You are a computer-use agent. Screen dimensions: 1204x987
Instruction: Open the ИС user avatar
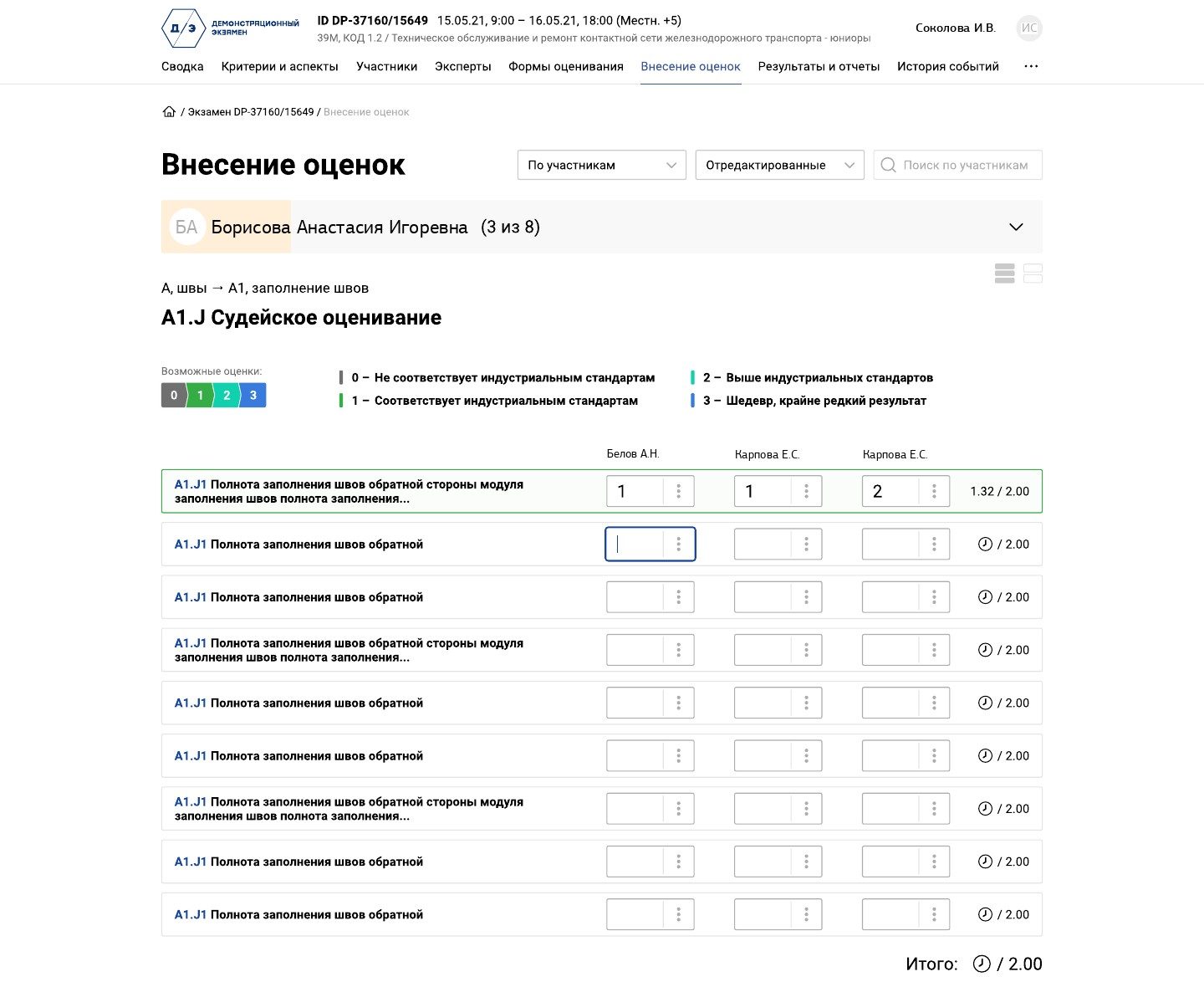click(1029, 28)
